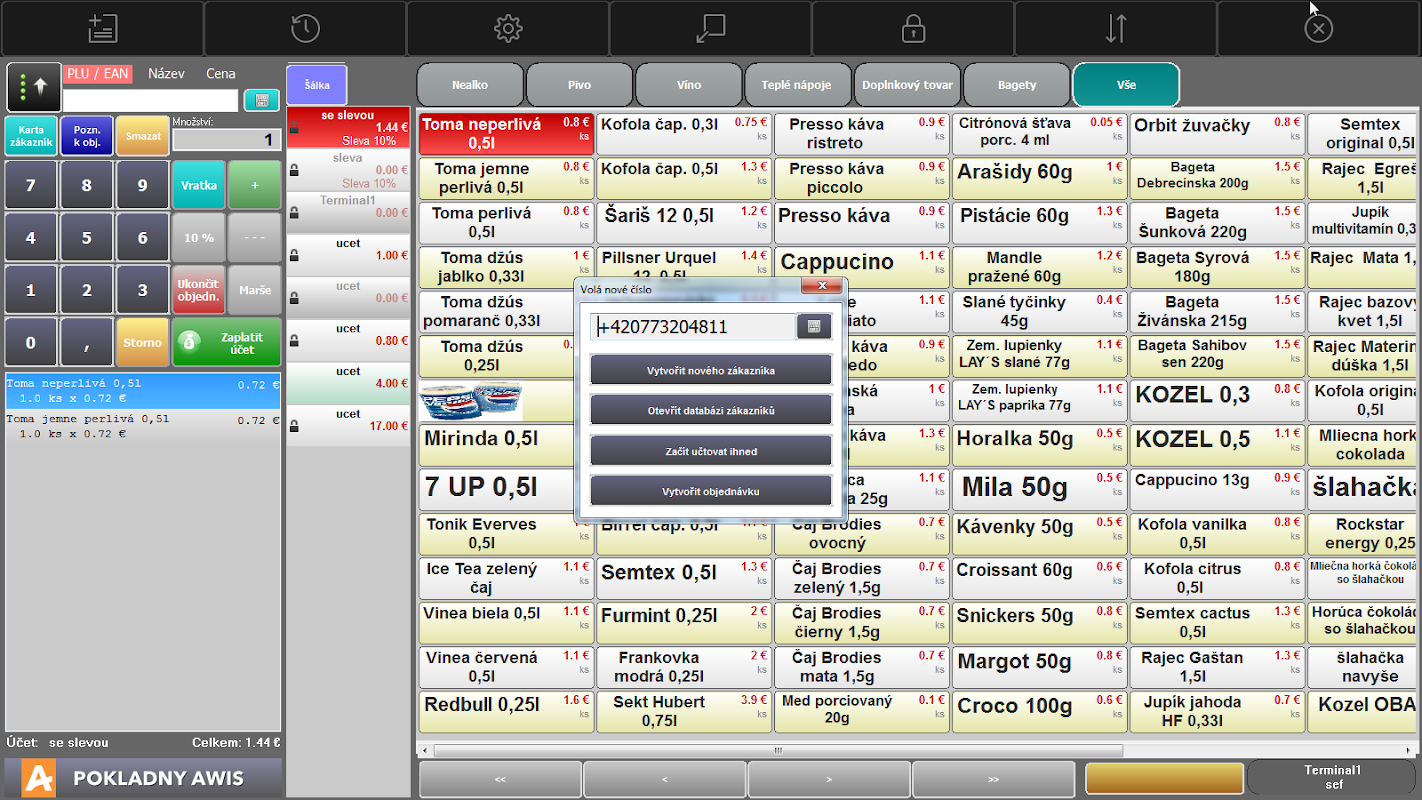Switch search mode to Cena
This screenshot has width=1422, height=800.
point(221,73)
